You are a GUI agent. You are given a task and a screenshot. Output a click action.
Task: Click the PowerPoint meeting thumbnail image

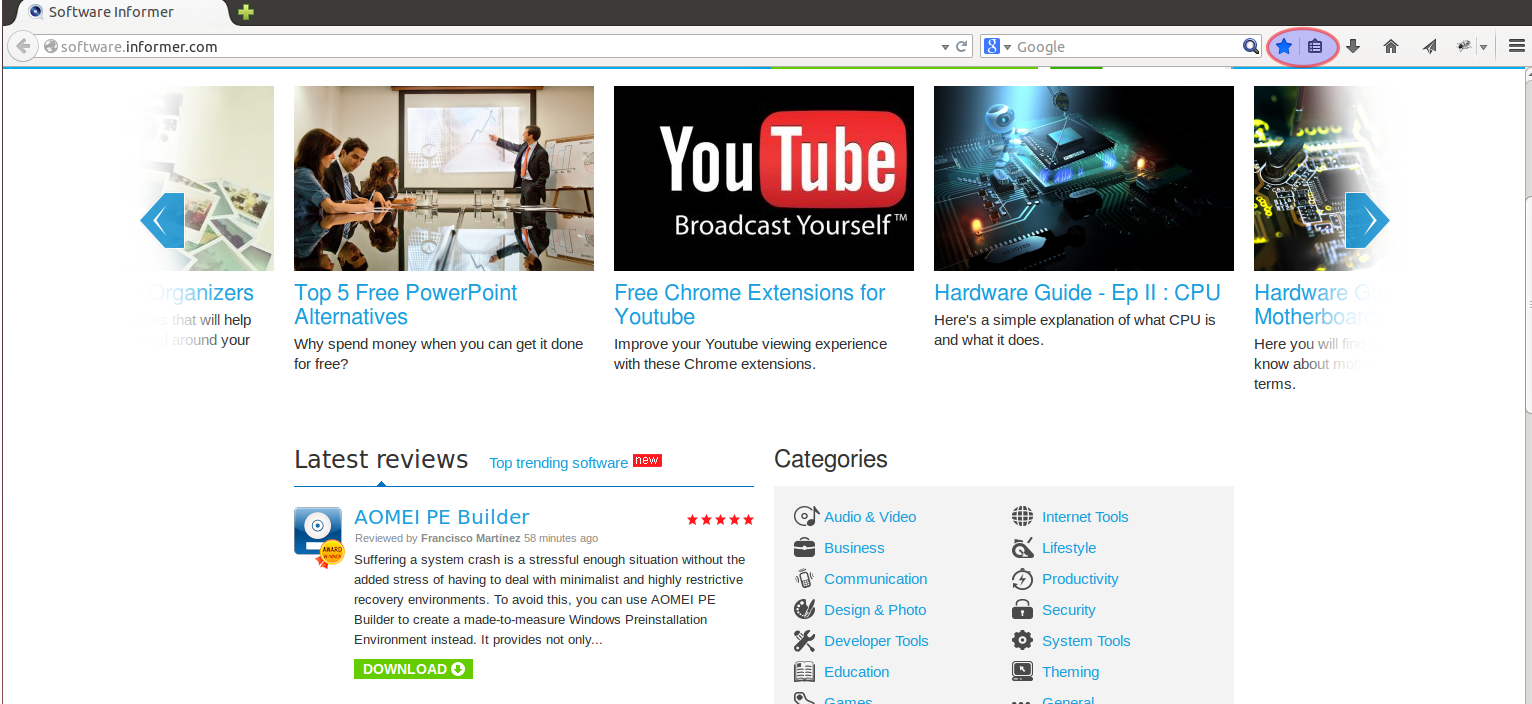(x=444, y=178)
